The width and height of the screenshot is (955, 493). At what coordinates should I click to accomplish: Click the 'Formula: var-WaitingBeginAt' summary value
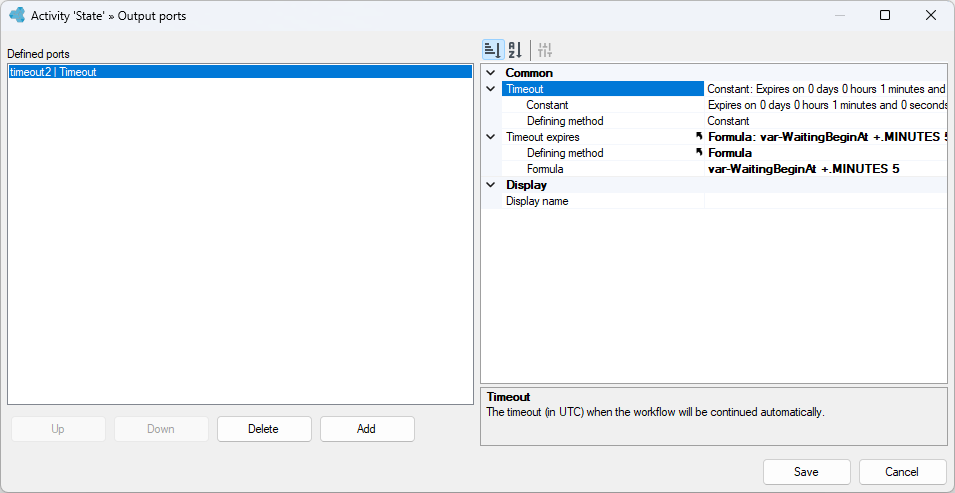point(827,137)
